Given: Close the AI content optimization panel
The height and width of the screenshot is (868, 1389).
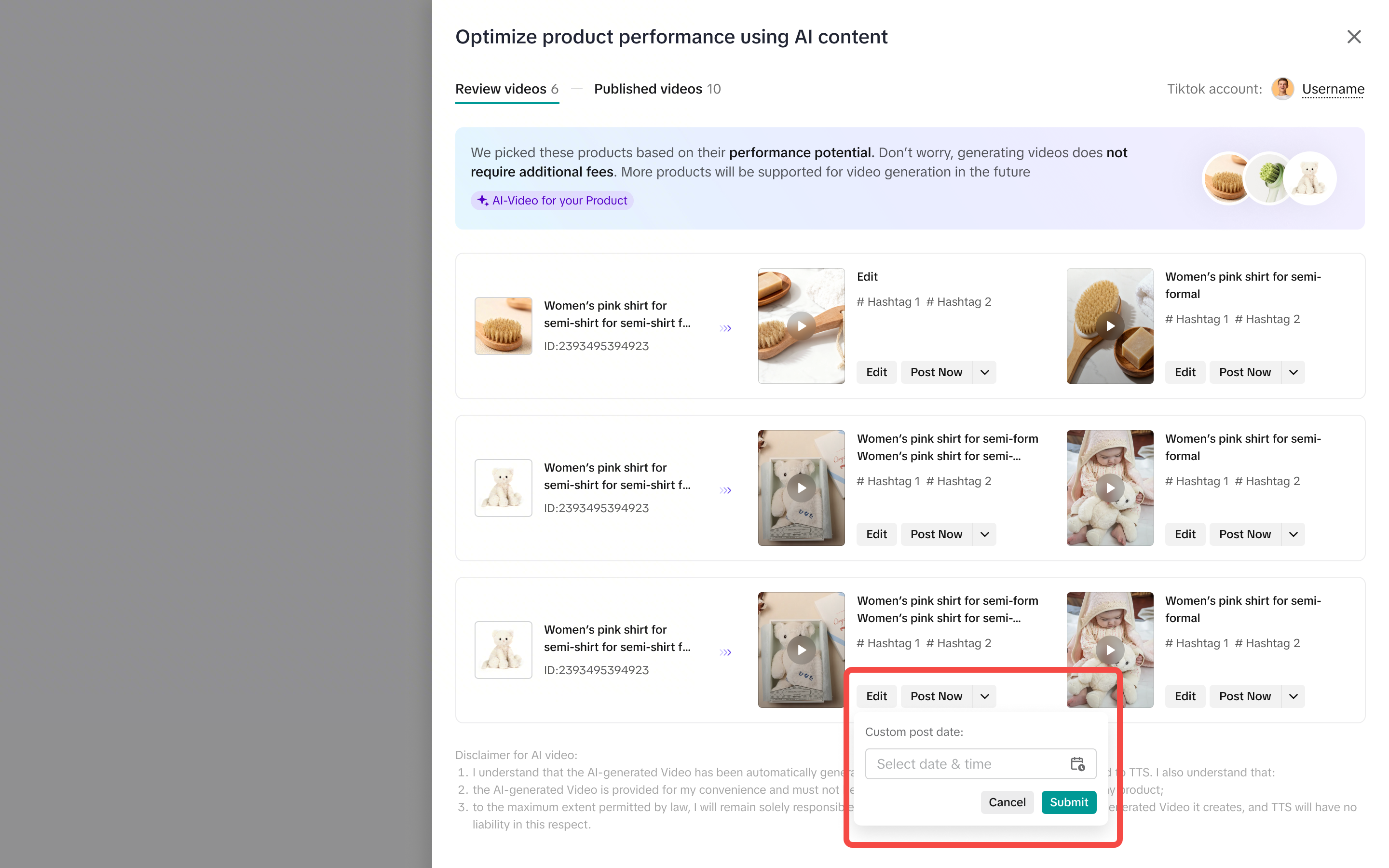Looking at the screenshot, I should [1353, 37].
